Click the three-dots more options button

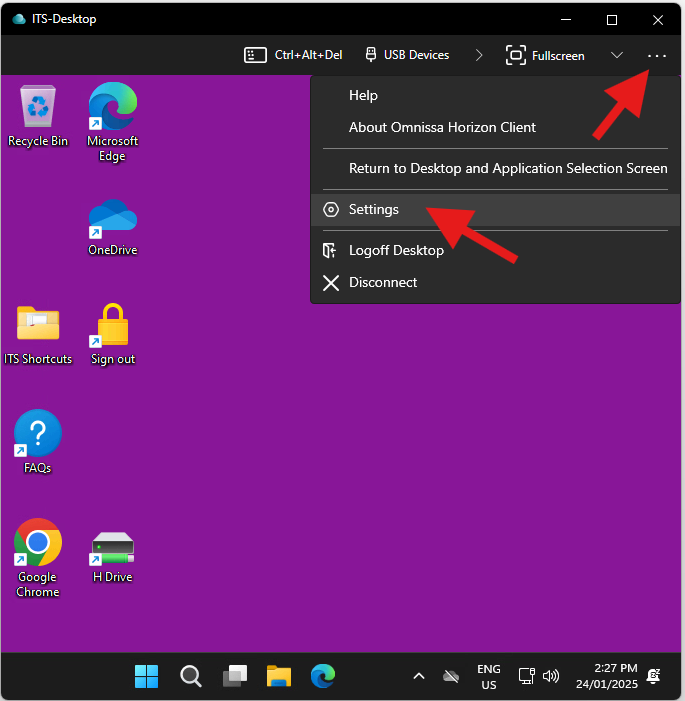pyautogui.click(x=657, y=55)
